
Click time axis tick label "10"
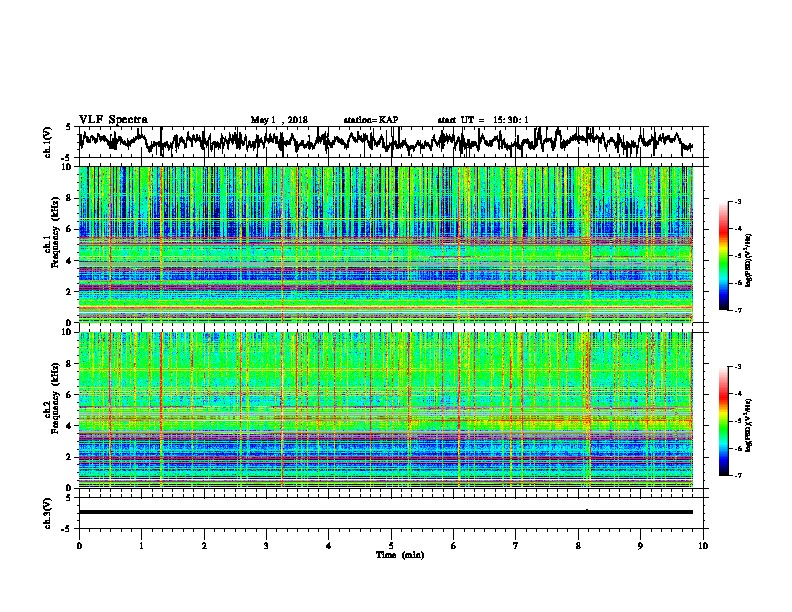[x=703, y=546]
